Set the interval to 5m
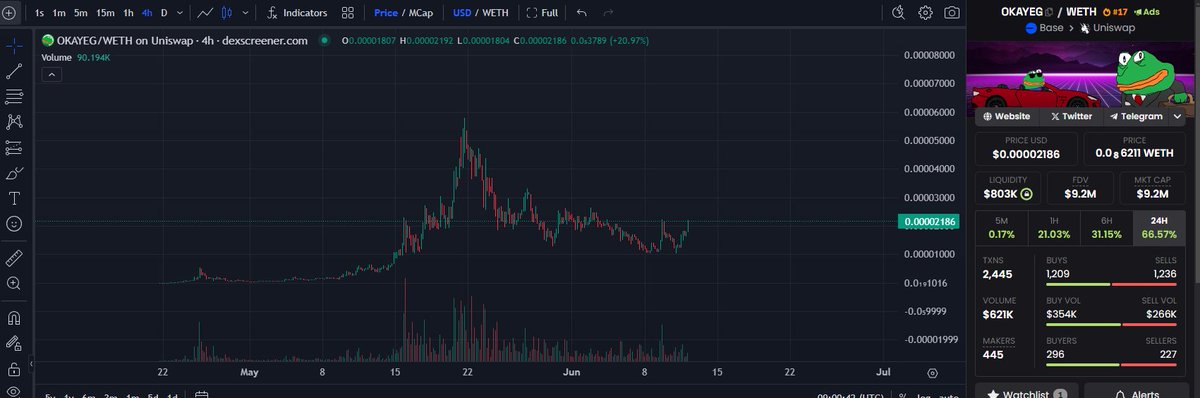 click(x=81, y=13)
